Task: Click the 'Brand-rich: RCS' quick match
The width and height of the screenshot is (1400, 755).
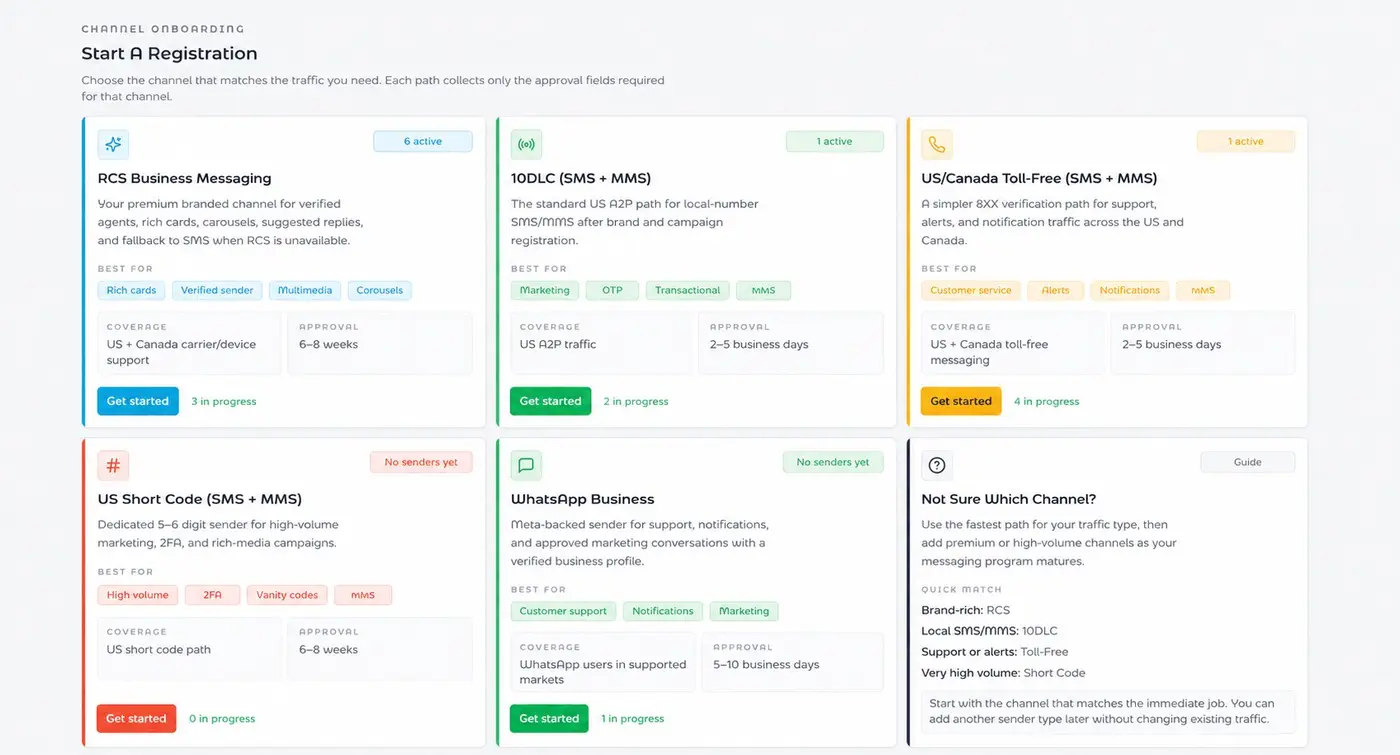Action: (x=966, y=610)
